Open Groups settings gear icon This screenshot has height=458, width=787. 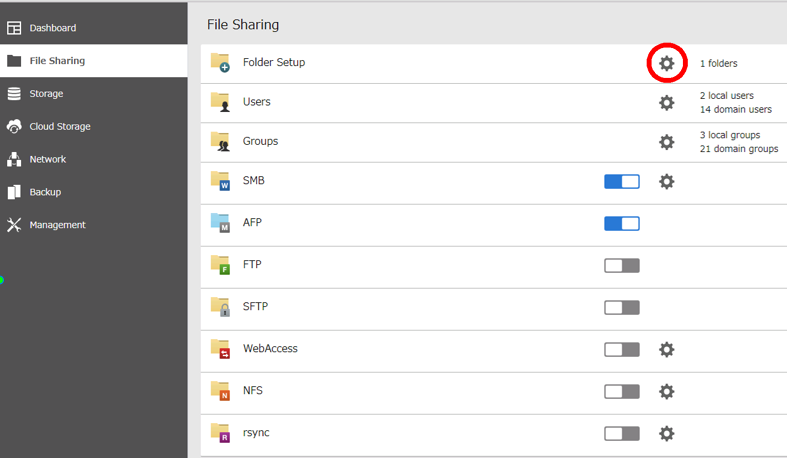[x=667, y=142]
